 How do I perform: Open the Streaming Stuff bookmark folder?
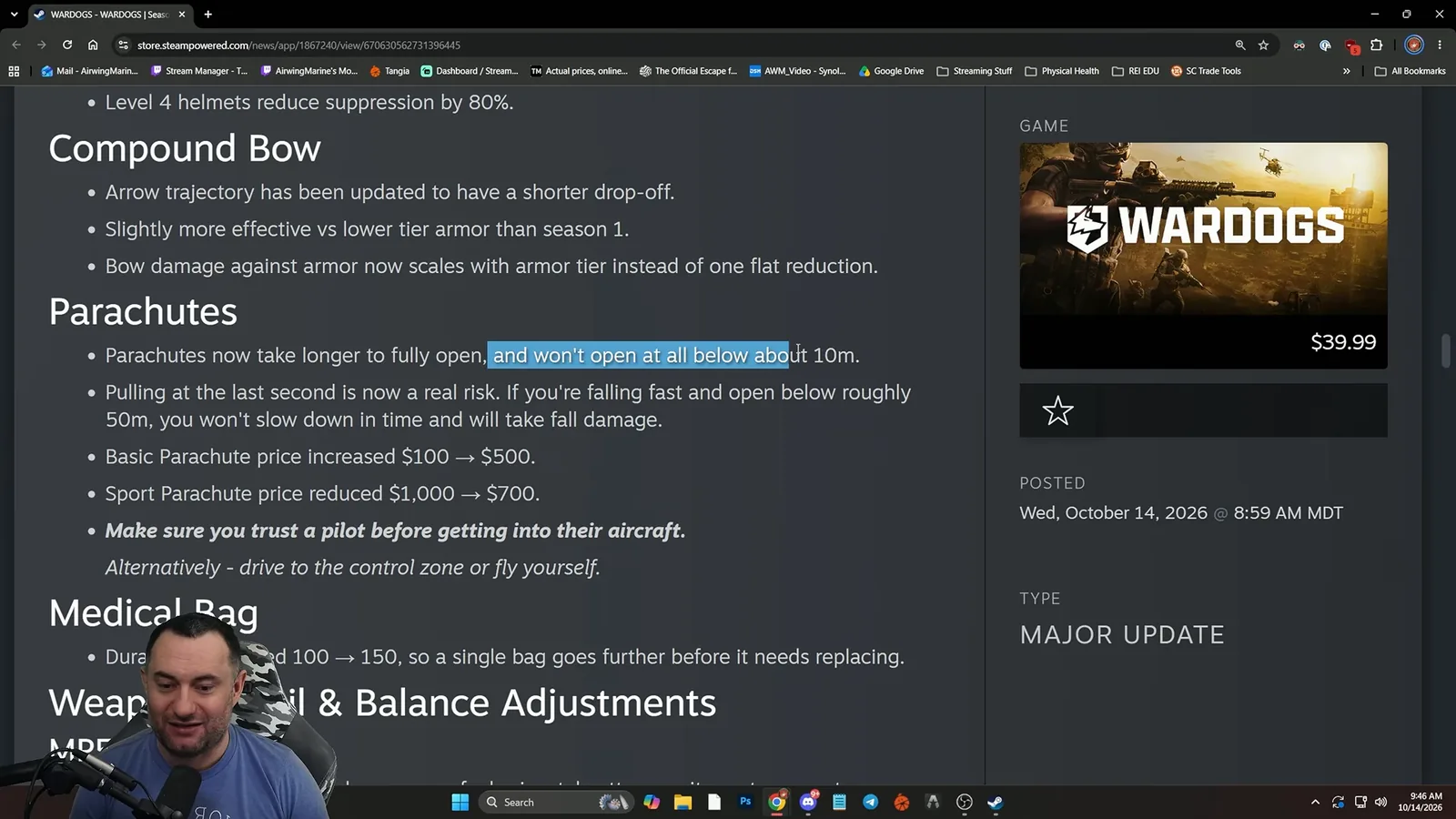(x=975, y=71)
